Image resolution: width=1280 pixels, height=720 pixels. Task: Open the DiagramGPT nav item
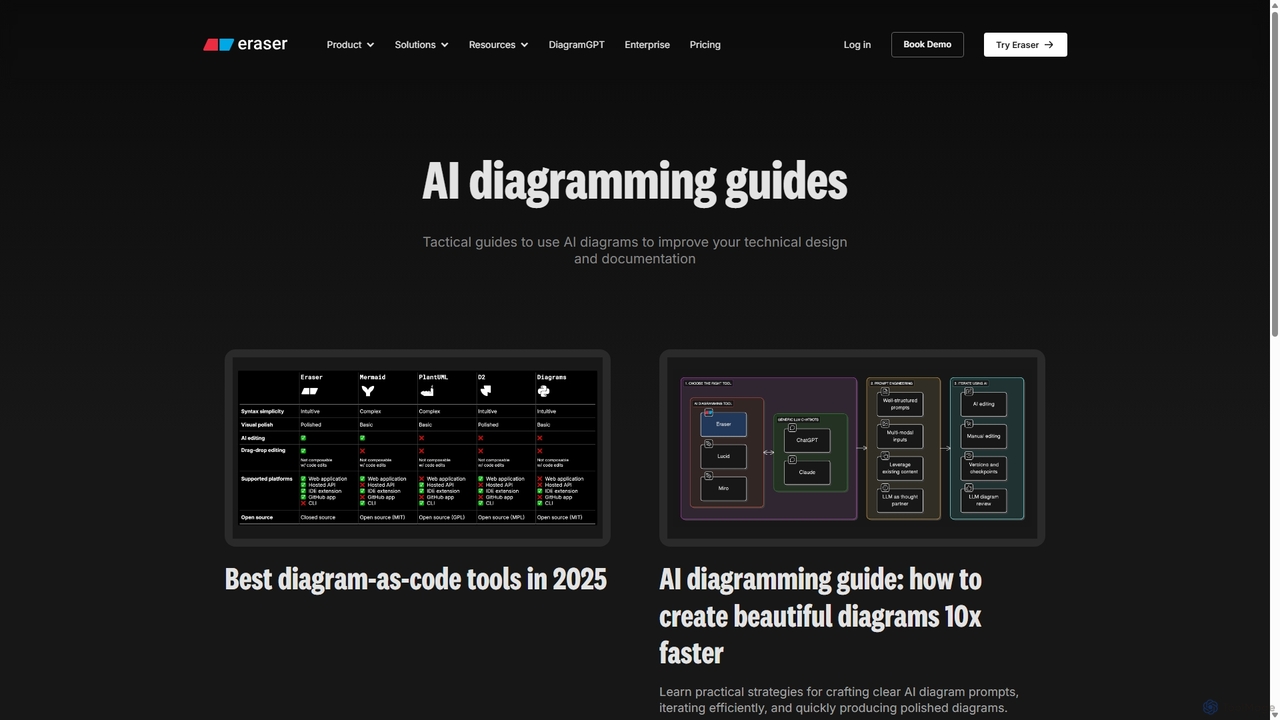click(576, 45)
